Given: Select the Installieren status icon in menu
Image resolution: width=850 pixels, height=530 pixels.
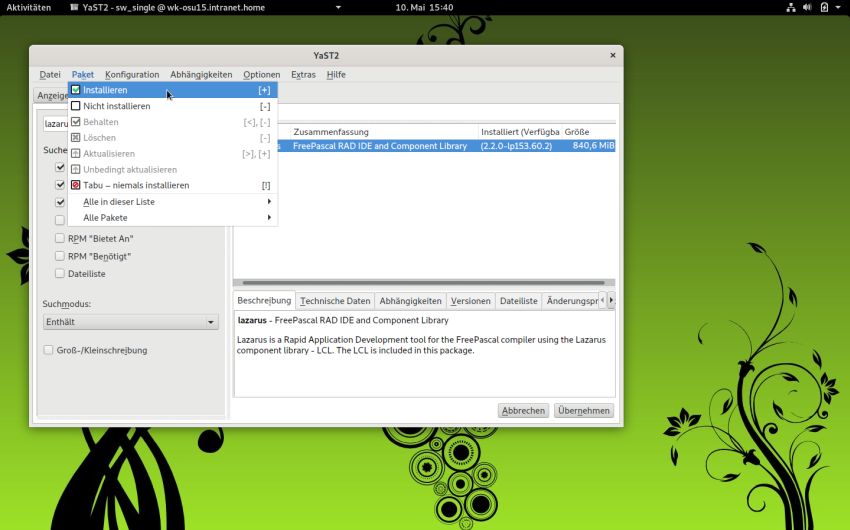Looking at the screenshot, I should [x=76, y=90].
